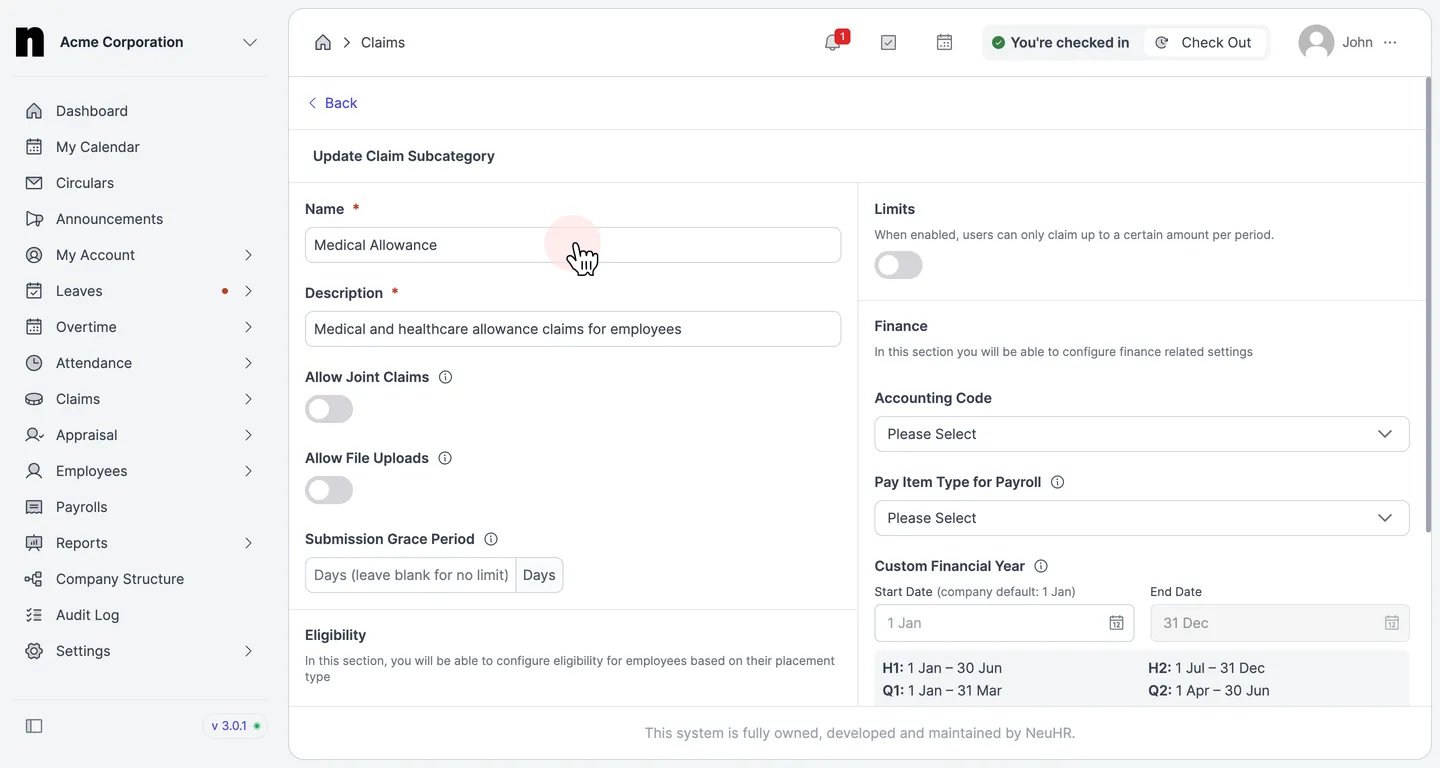
Task: Open the tasks checklist icon
Action: tap(888, 42)
